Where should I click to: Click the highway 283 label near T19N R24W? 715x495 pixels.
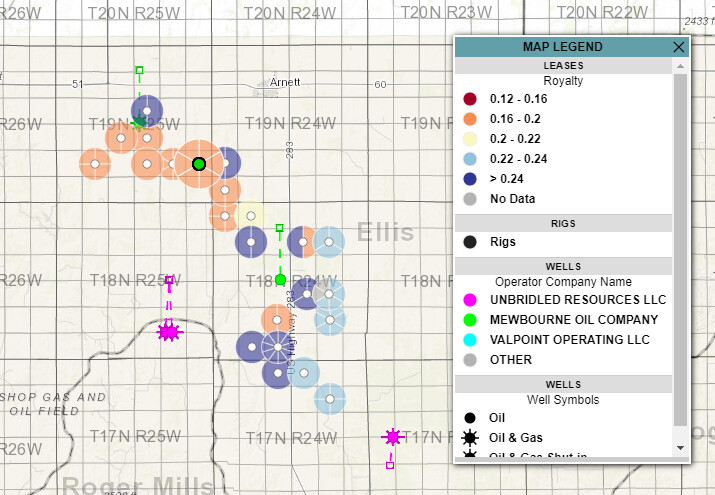click(x=290, y=150)
